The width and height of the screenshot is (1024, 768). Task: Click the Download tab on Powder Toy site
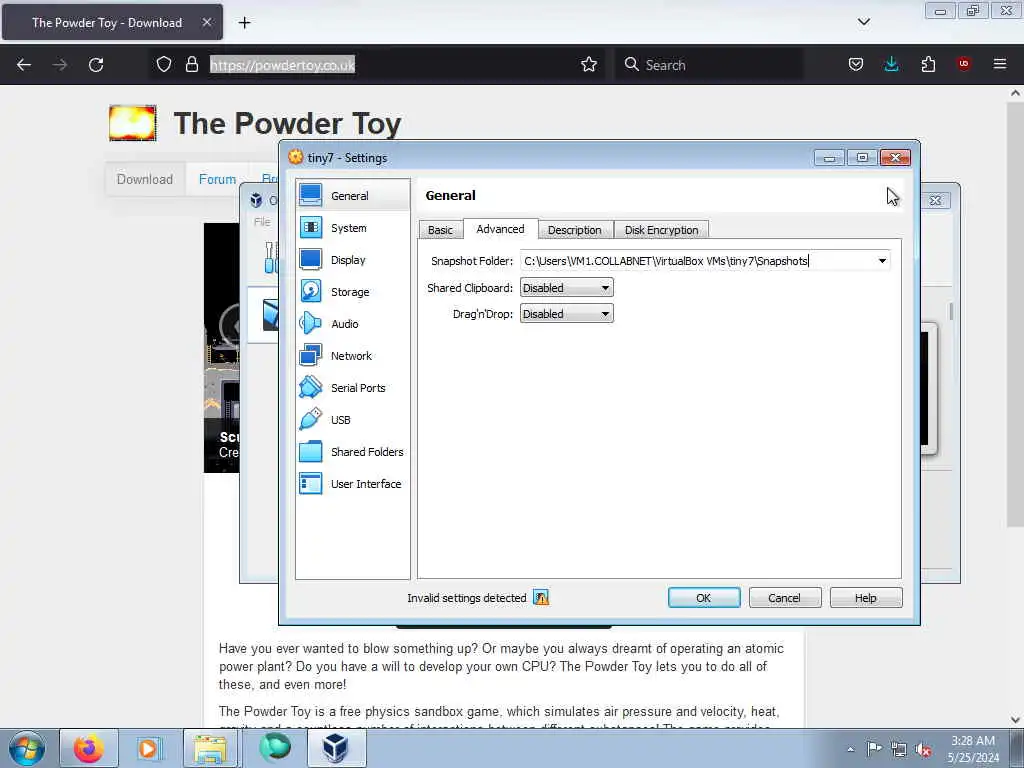coord(145,179)
